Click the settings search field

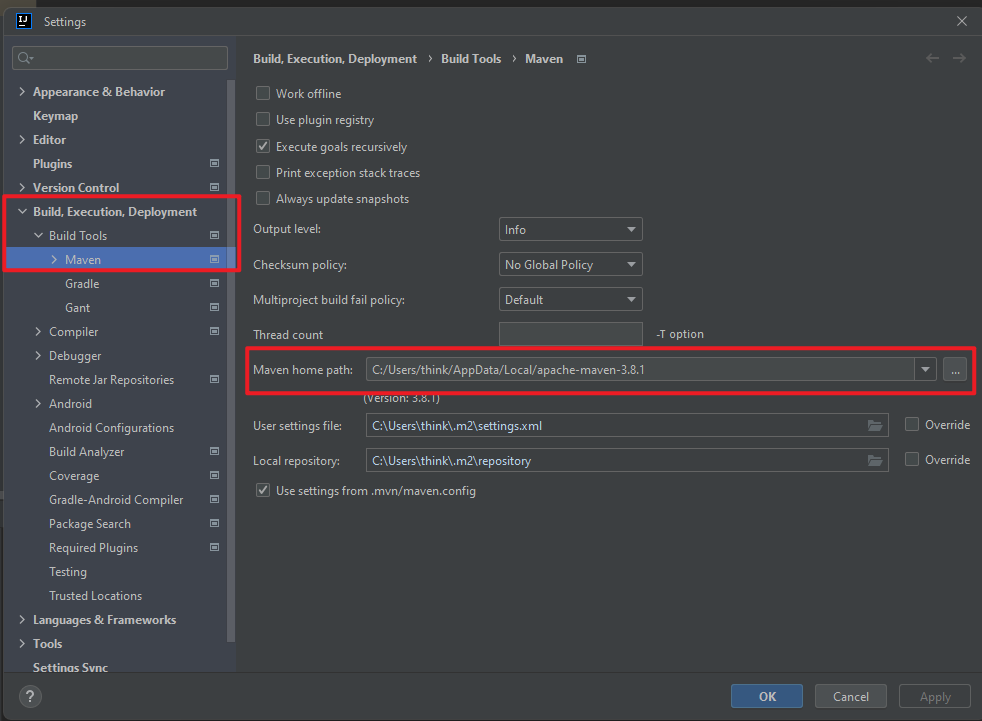pos(120,58)
